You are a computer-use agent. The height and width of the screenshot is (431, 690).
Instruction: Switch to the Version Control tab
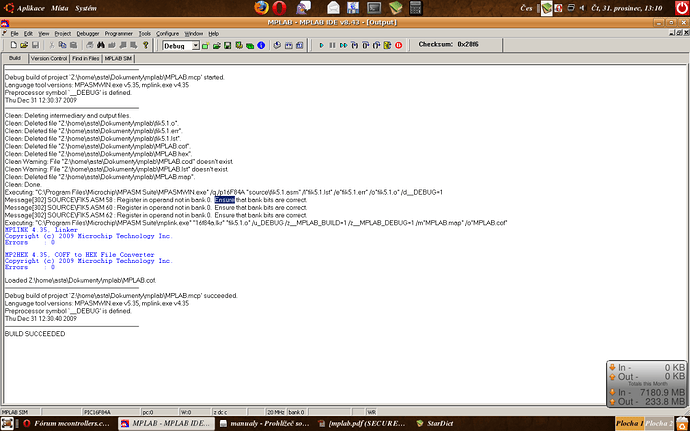tap(49, 59)
